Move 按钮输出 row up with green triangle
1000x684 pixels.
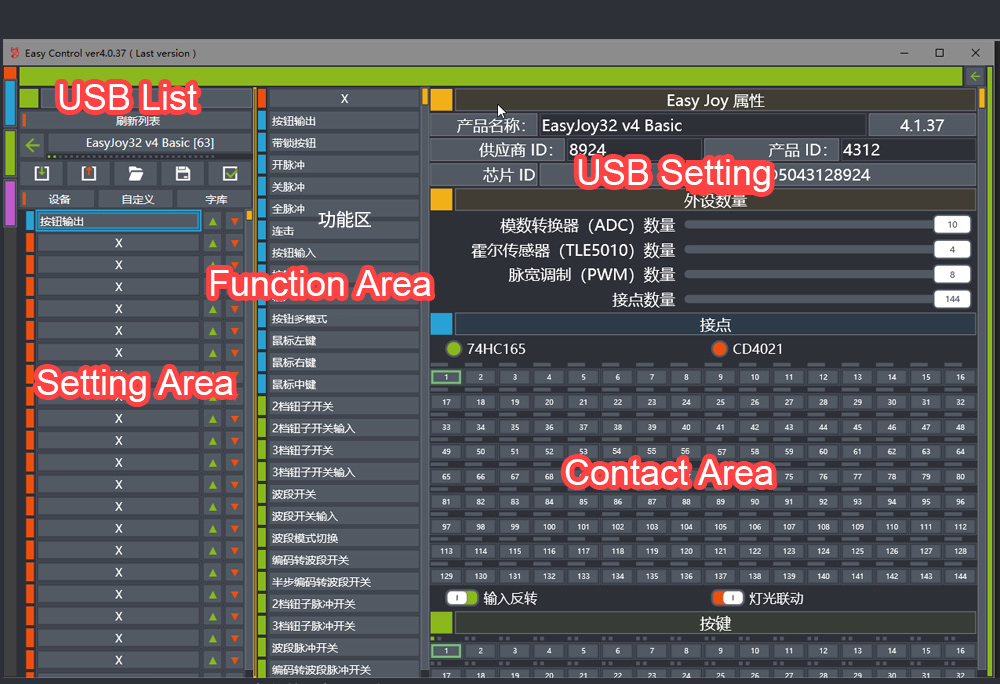pyautogui.click(x=213, y=221)
